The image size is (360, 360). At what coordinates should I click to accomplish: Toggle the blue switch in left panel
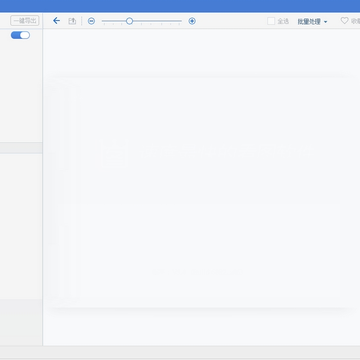[20, 35]
